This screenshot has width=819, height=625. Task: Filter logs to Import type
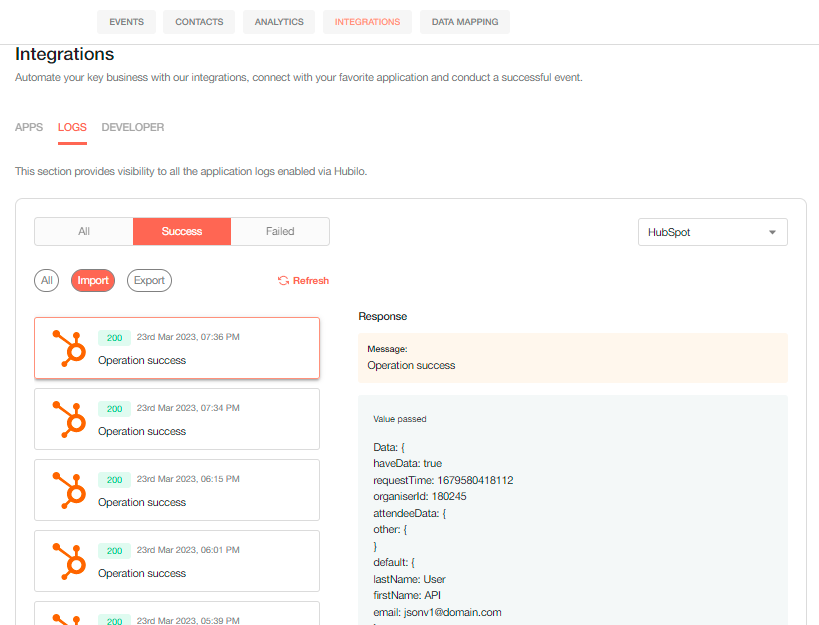pyautogui.click(x=93, y=280)
